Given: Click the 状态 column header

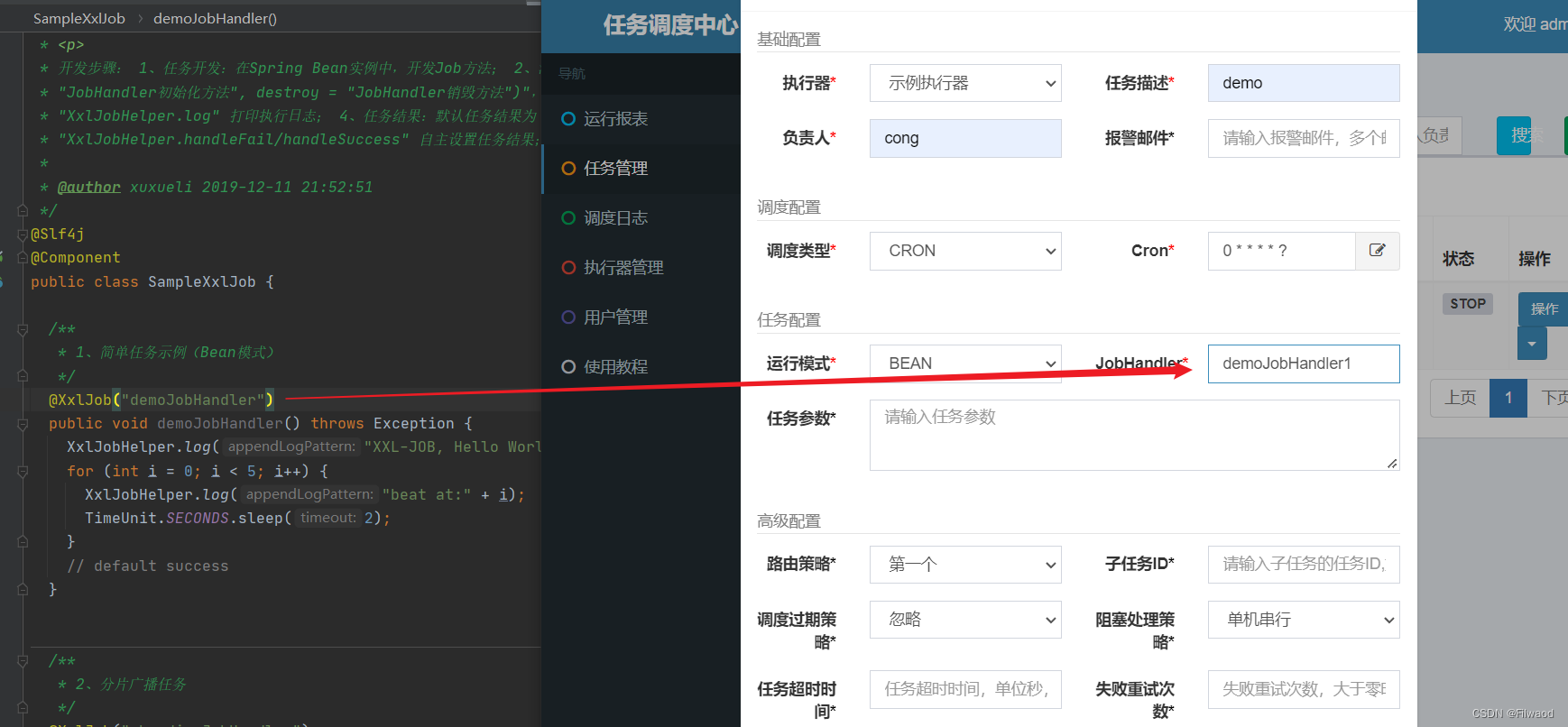Looking at the screenshot, I should click(1458, 259).
